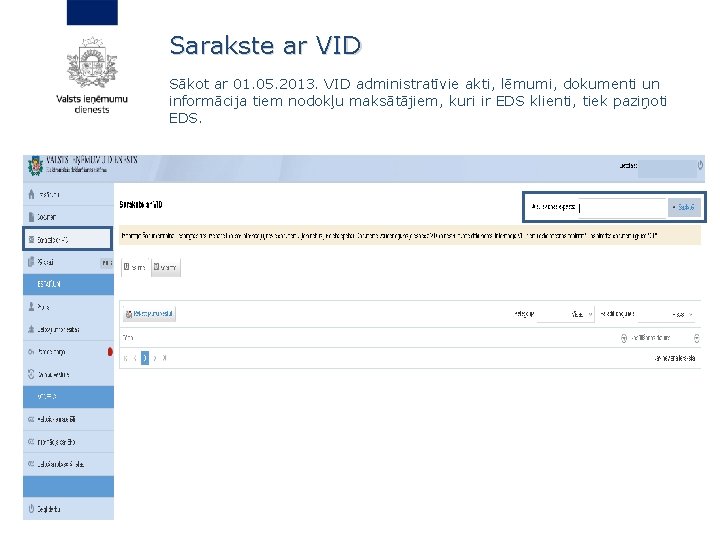The height and width of the screenshot is (540, 720).
Task: Click the red alert dot in the sidebar
Action: pyautogui.click(x=110, y=352)
